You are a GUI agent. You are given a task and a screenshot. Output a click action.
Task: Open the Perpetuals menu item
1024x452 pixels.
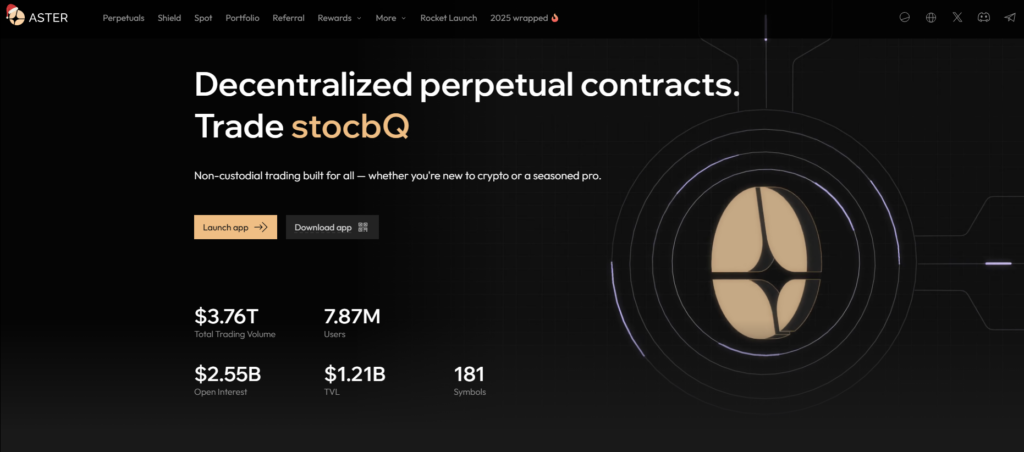pyautogui.click(x=124, y=18)
